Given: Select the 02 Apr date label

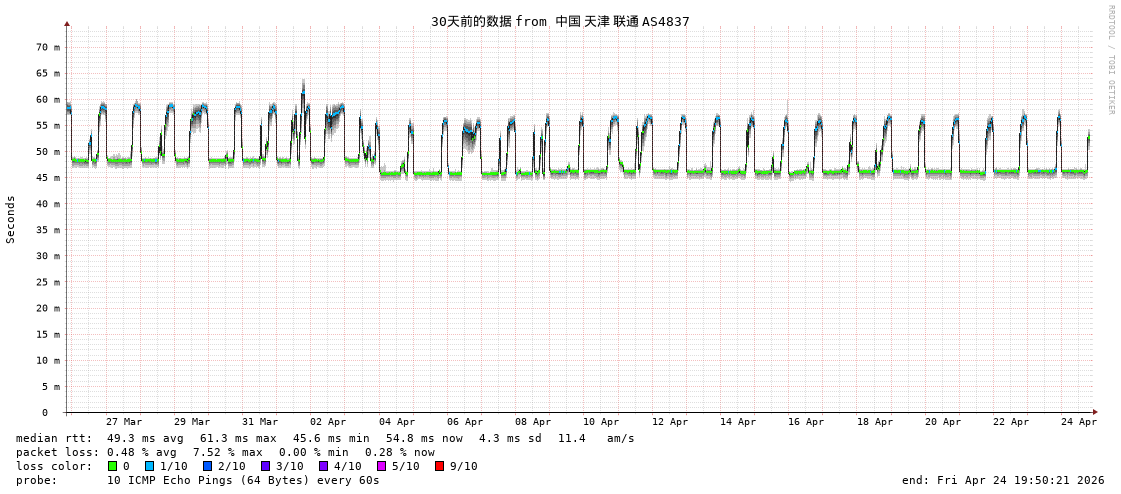Looking at the screenshot, I should pos(328,422).
